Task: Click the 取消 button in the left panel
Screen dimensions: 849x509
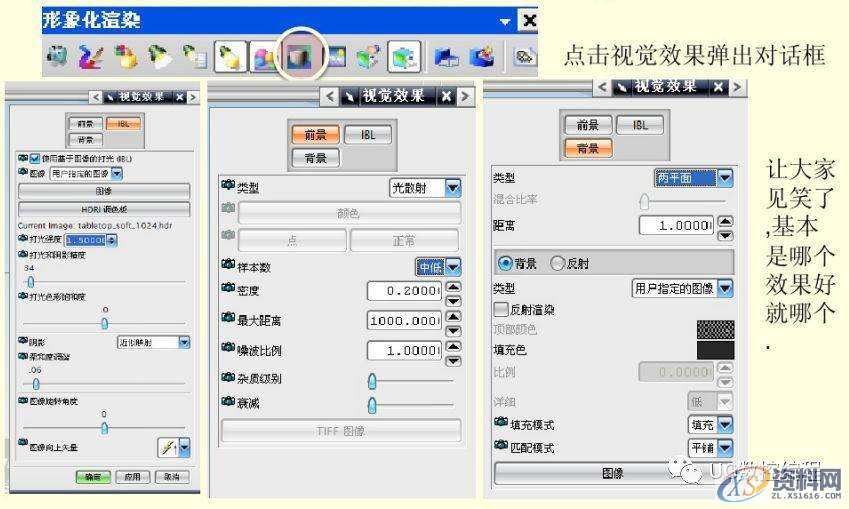Action: pos(172,477)
